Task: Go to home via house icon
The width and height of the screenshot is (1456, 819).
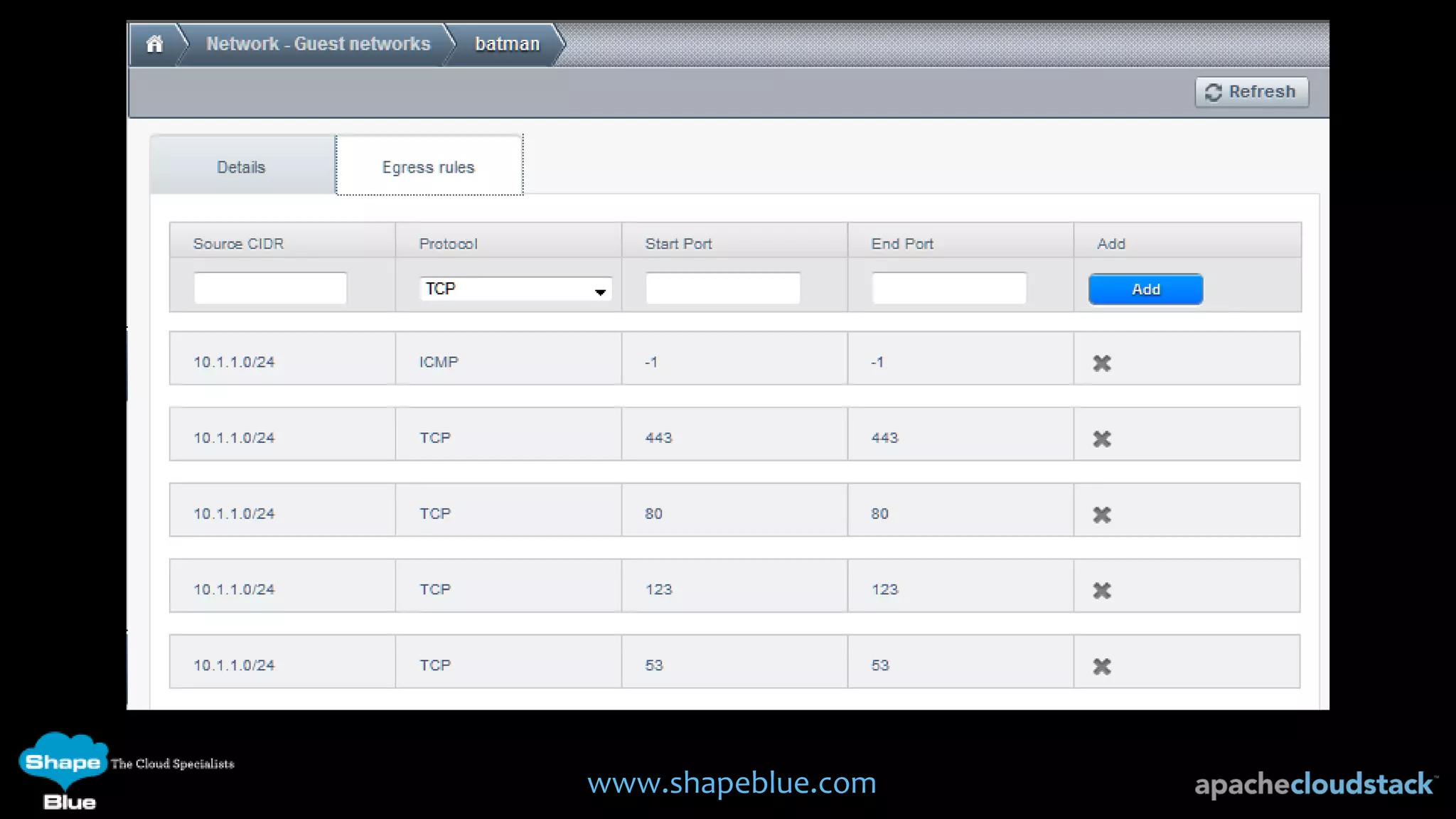Action: 154,44
